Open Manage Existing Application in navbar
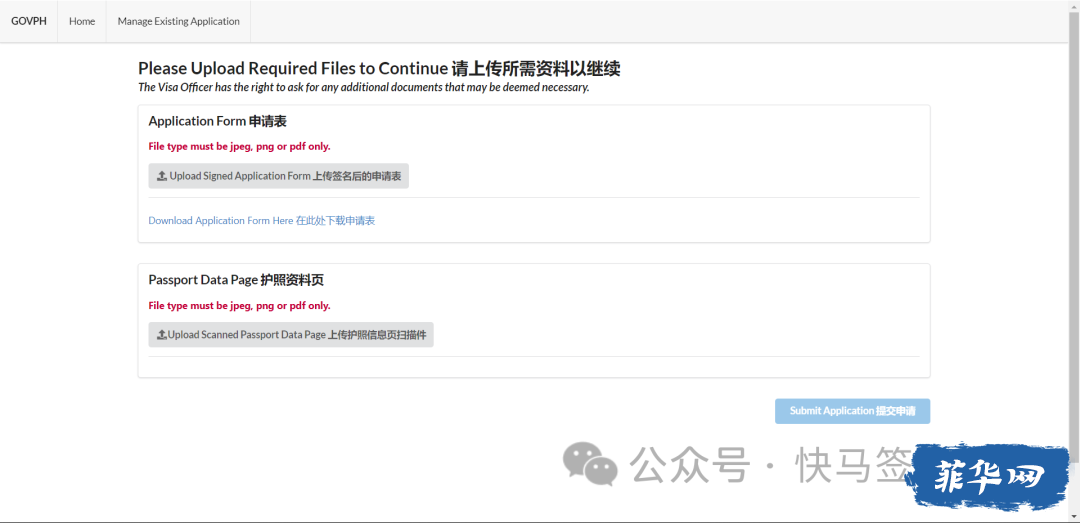This screenshot has width=1080, height=523. click(x=178, y=21)
